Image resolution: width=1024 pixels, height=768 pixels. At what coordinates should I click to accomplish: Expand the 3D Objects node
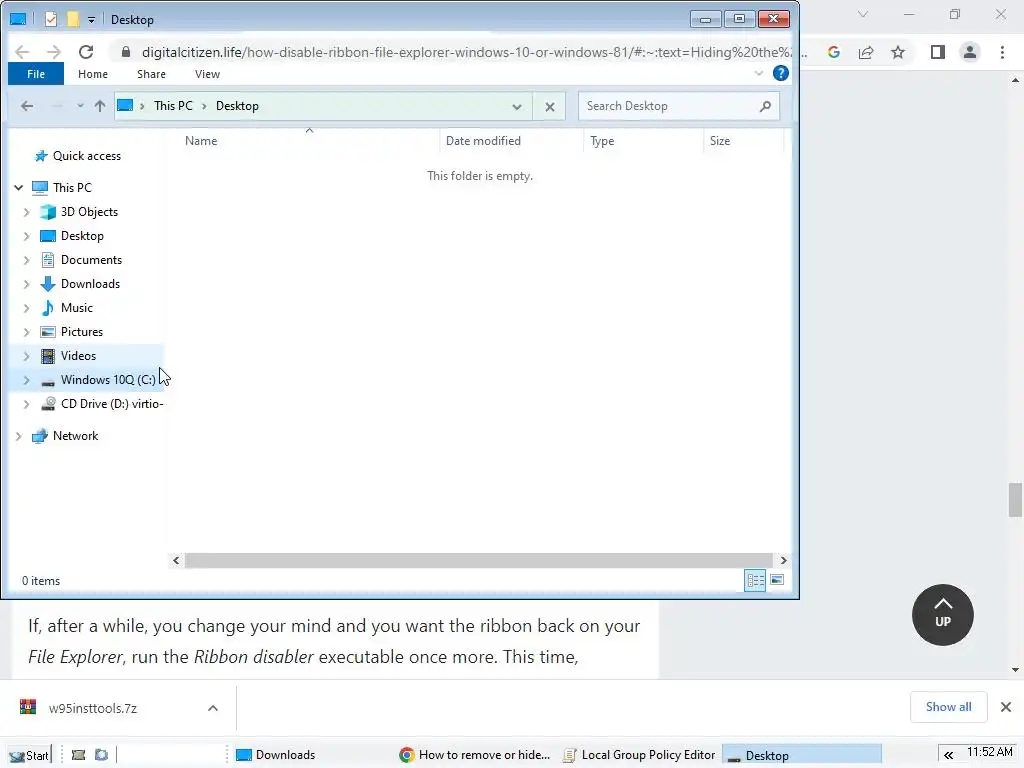(26, 212)
